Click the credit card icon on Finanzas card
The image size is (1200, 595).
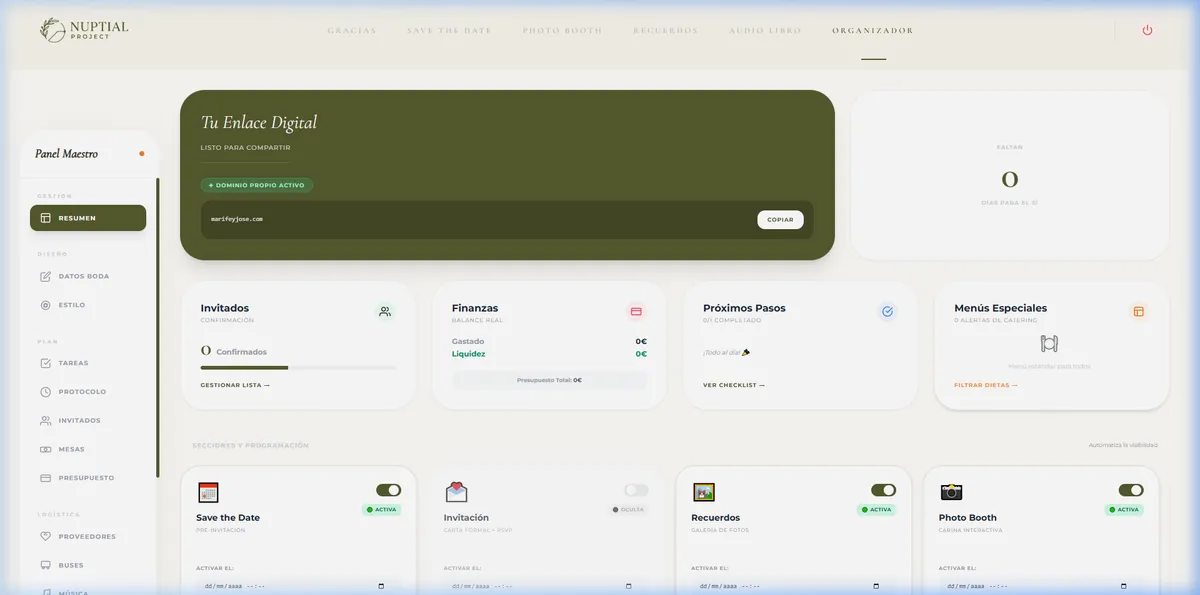tap(636, 312)
